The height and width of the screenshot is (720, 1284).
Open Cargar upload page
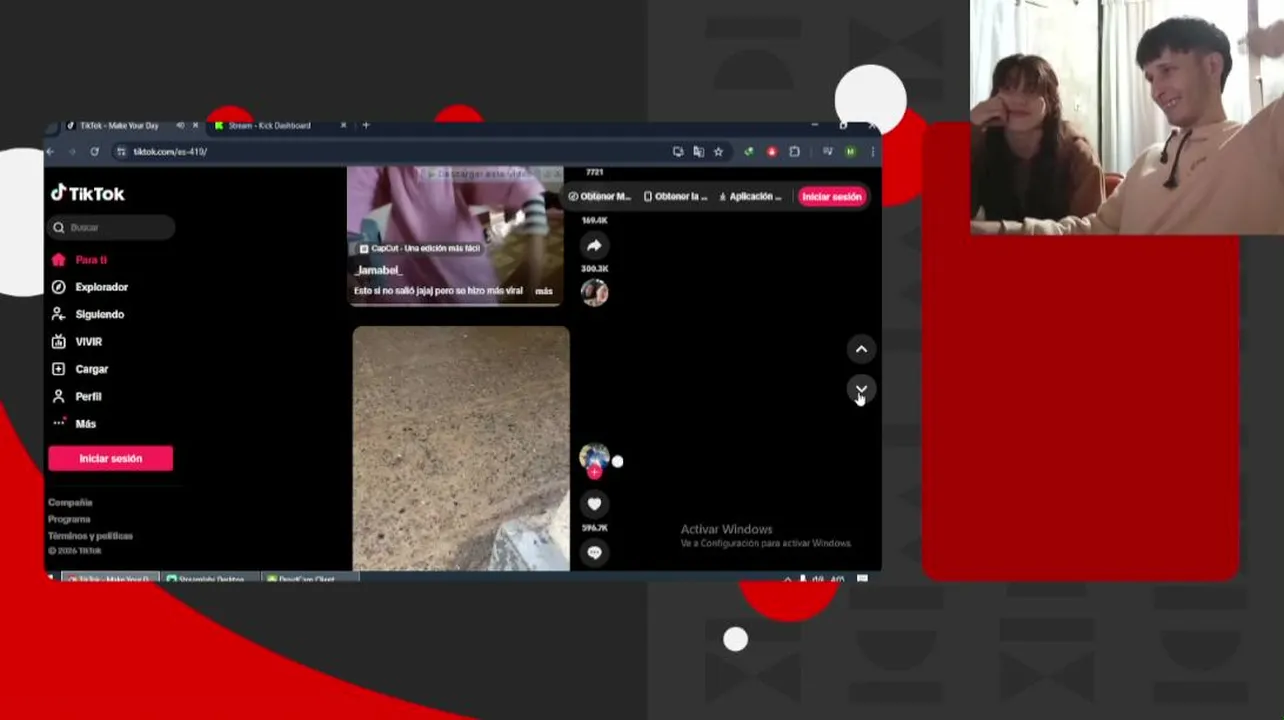pos(80,369)
